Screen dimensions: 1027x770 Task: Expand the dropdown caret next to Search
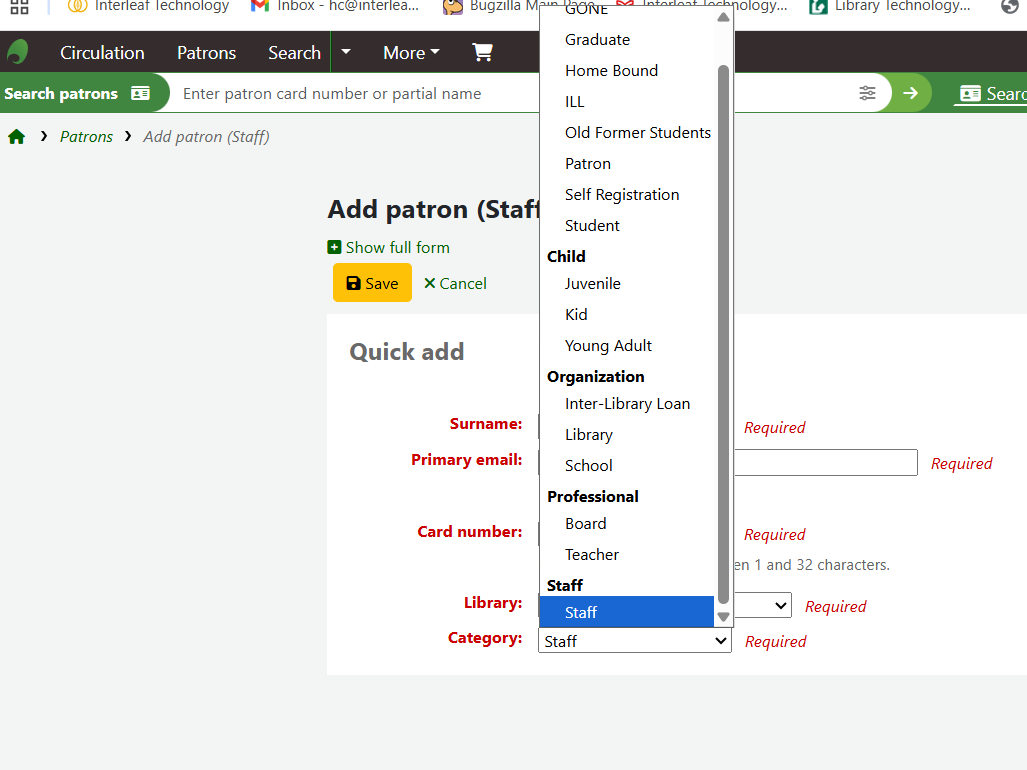pos(346,52)
